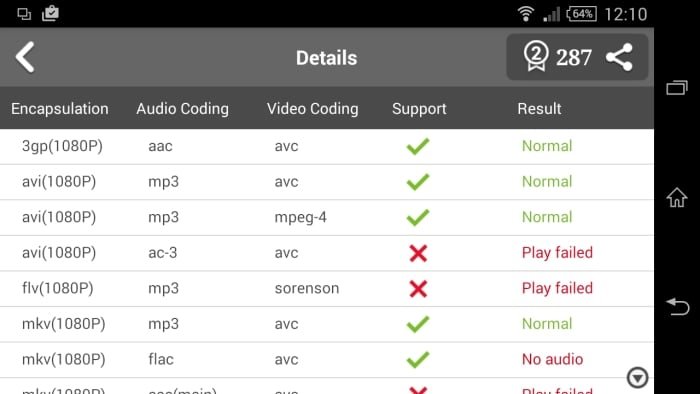Open recent apps from navigation bar

[x=677, y=87]
